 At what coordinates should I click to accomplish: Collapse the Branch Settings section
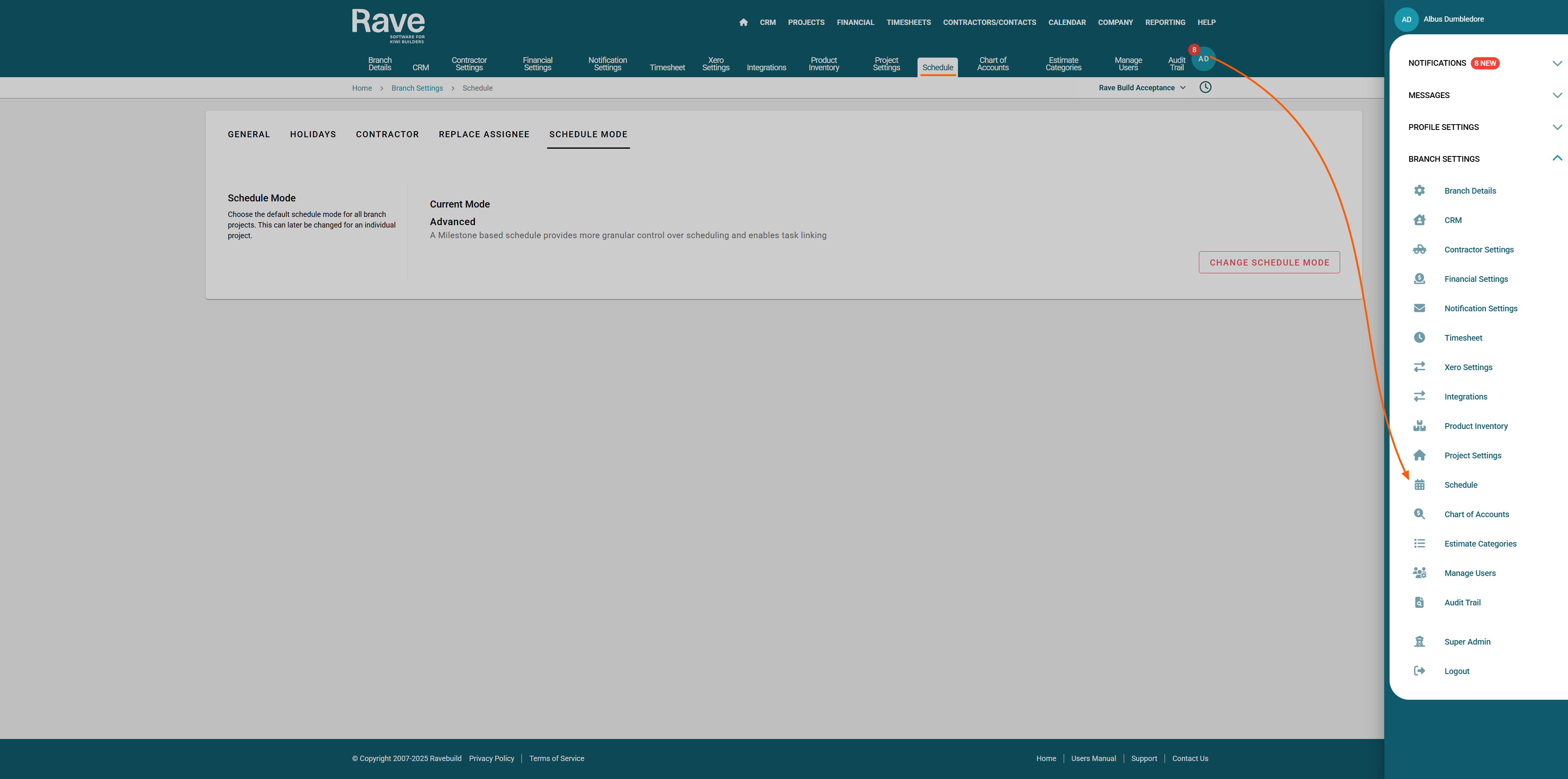[1557, 158]
